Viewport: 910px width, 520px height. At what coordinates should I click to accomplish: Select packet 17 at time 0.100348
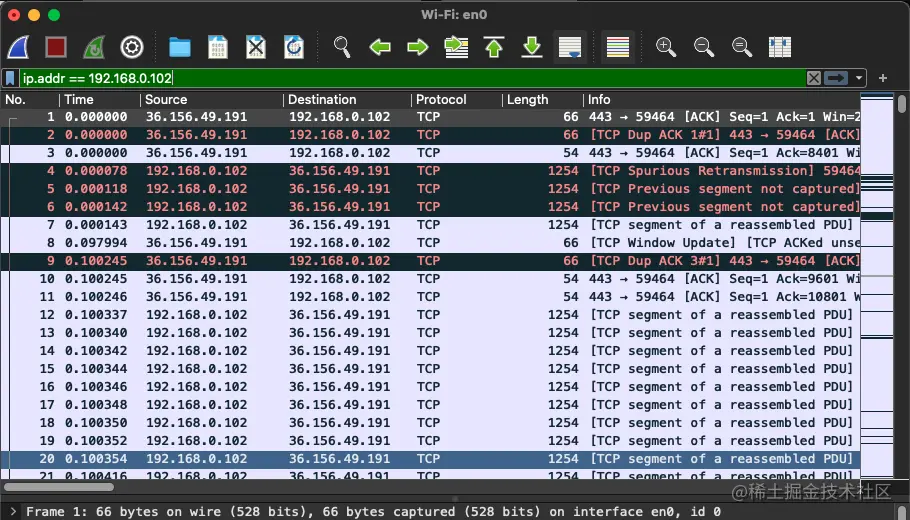(430, 405)
